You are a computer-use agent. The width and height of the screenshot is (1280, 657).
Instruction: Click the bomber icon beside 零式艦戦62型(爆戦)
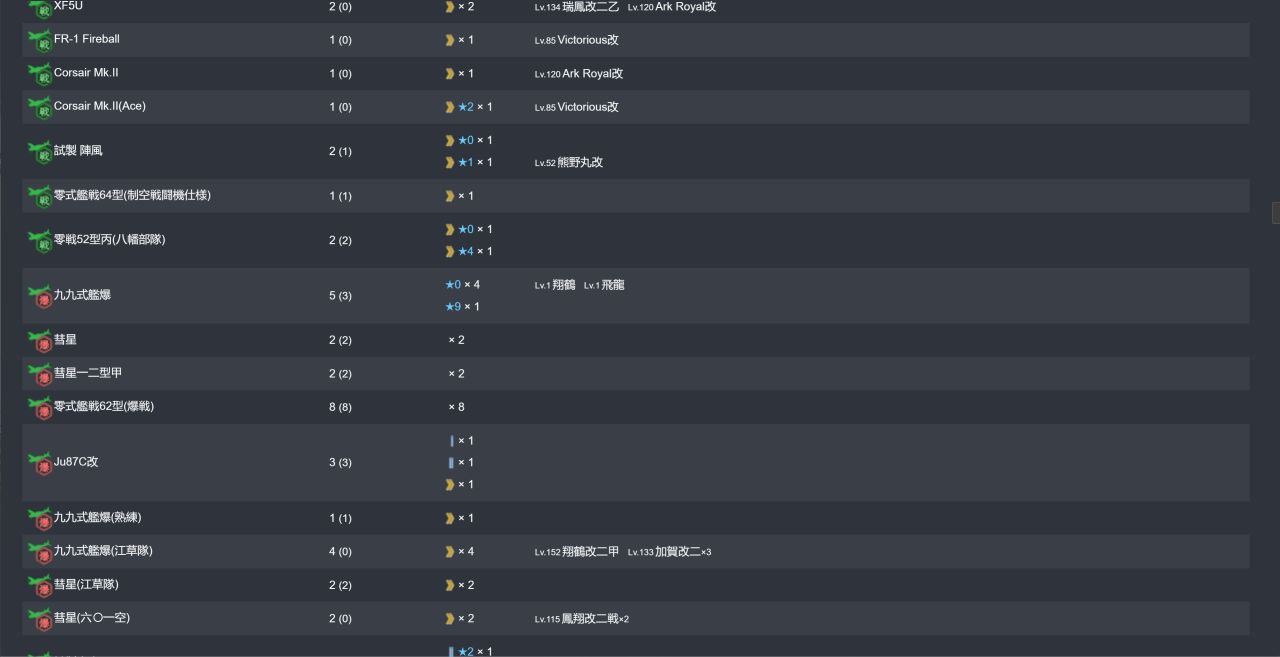(x=40, y=408)
